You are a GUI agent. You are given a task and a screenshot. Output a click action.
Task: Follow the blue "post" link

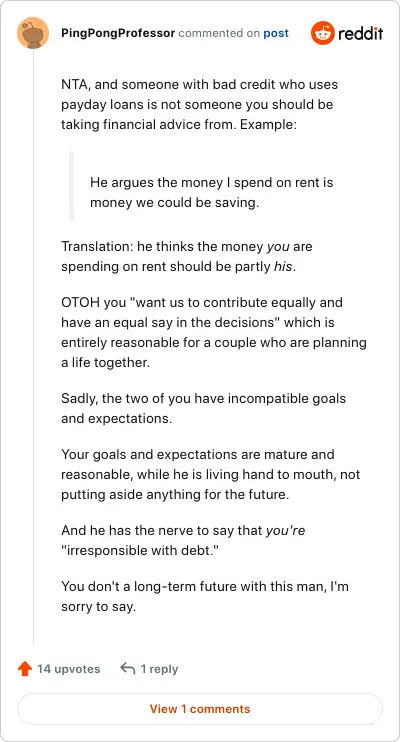pyautogui.click(x=276, y=34)
